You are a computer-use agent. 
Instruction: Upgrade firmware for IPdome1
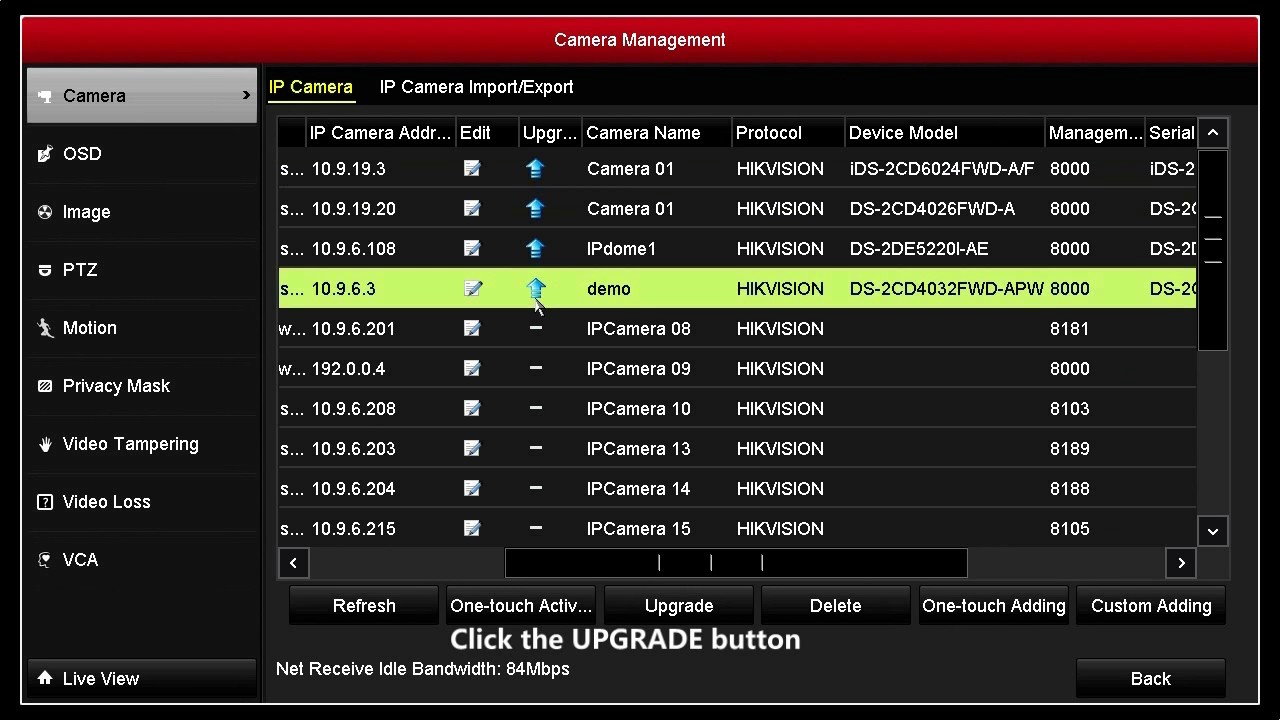coord(535,249)
